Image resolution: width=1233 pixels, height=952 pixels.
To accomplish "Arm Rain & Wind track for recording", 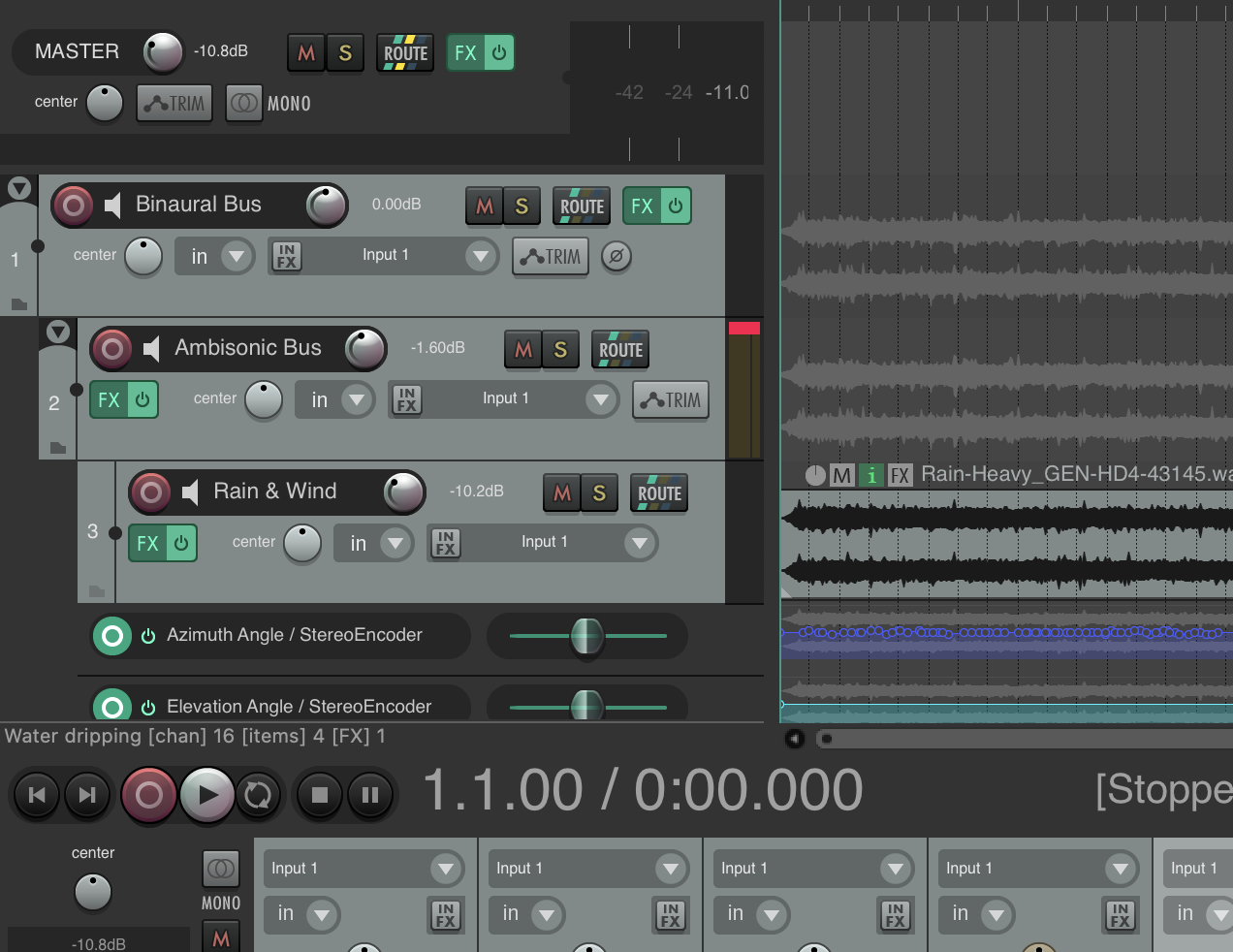I will (150, 492).
